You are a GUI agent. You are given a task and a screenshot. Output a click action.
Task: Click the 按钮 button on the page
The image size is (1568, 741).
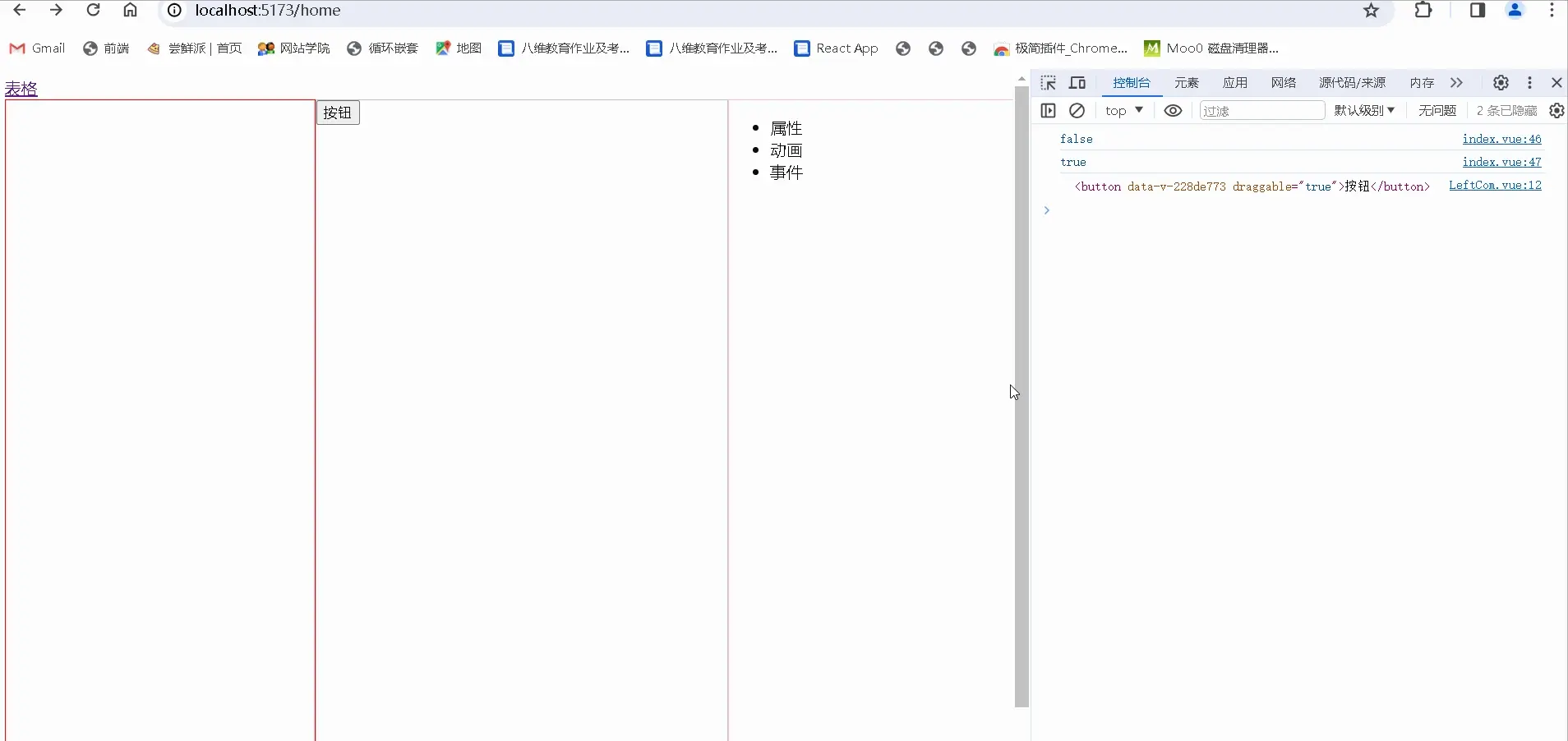pos(338,113)
